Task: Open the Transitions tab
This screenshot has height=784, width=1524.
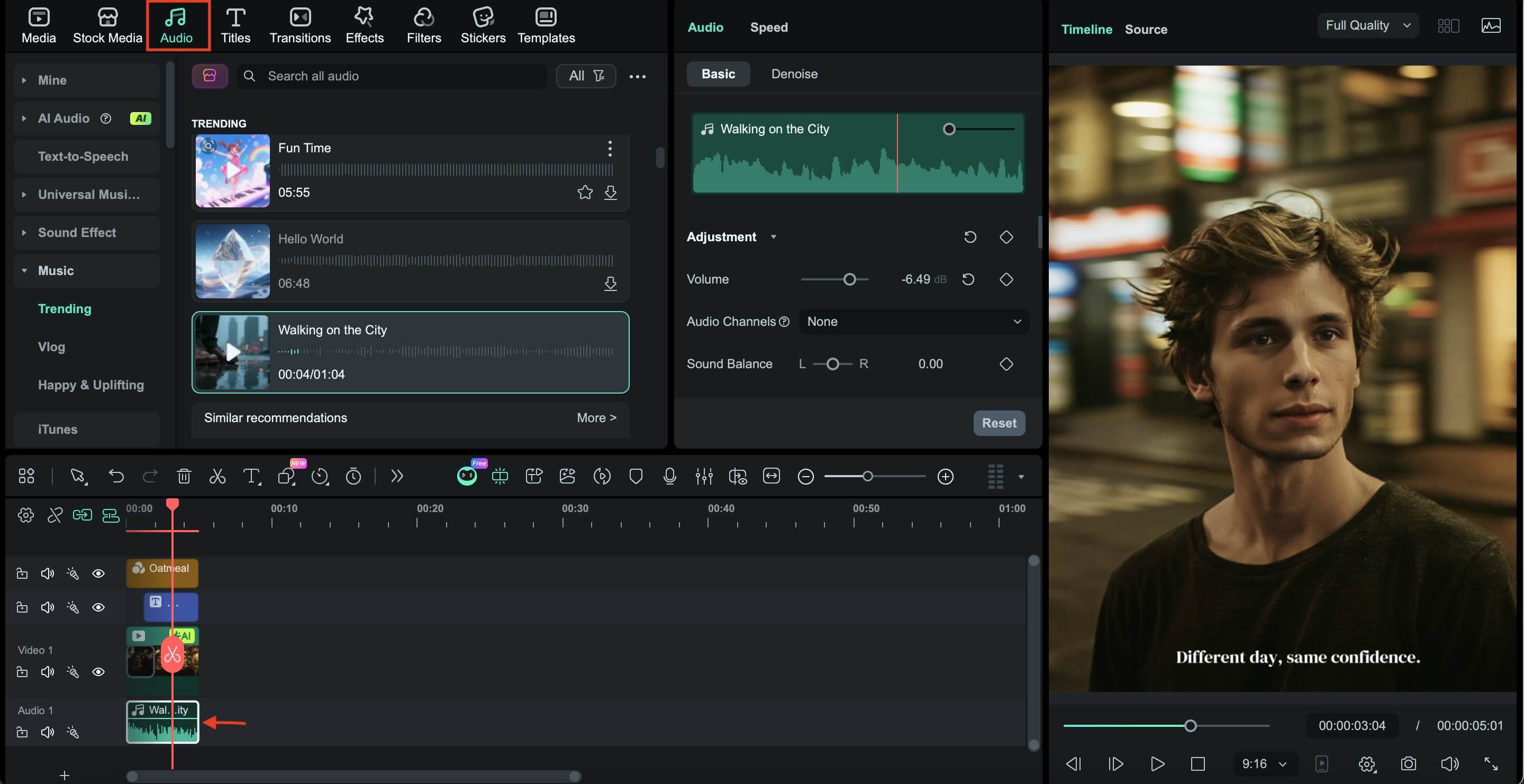Action: [300, 25]
